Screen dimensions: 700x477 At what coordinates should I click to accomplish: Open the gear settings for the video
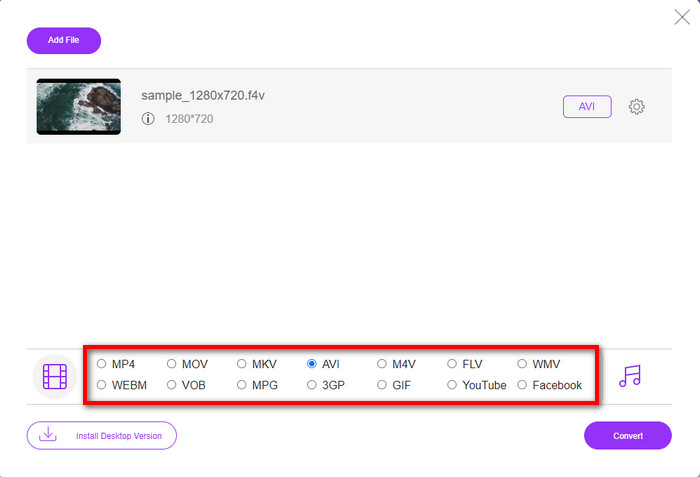[x=636, y=107]
